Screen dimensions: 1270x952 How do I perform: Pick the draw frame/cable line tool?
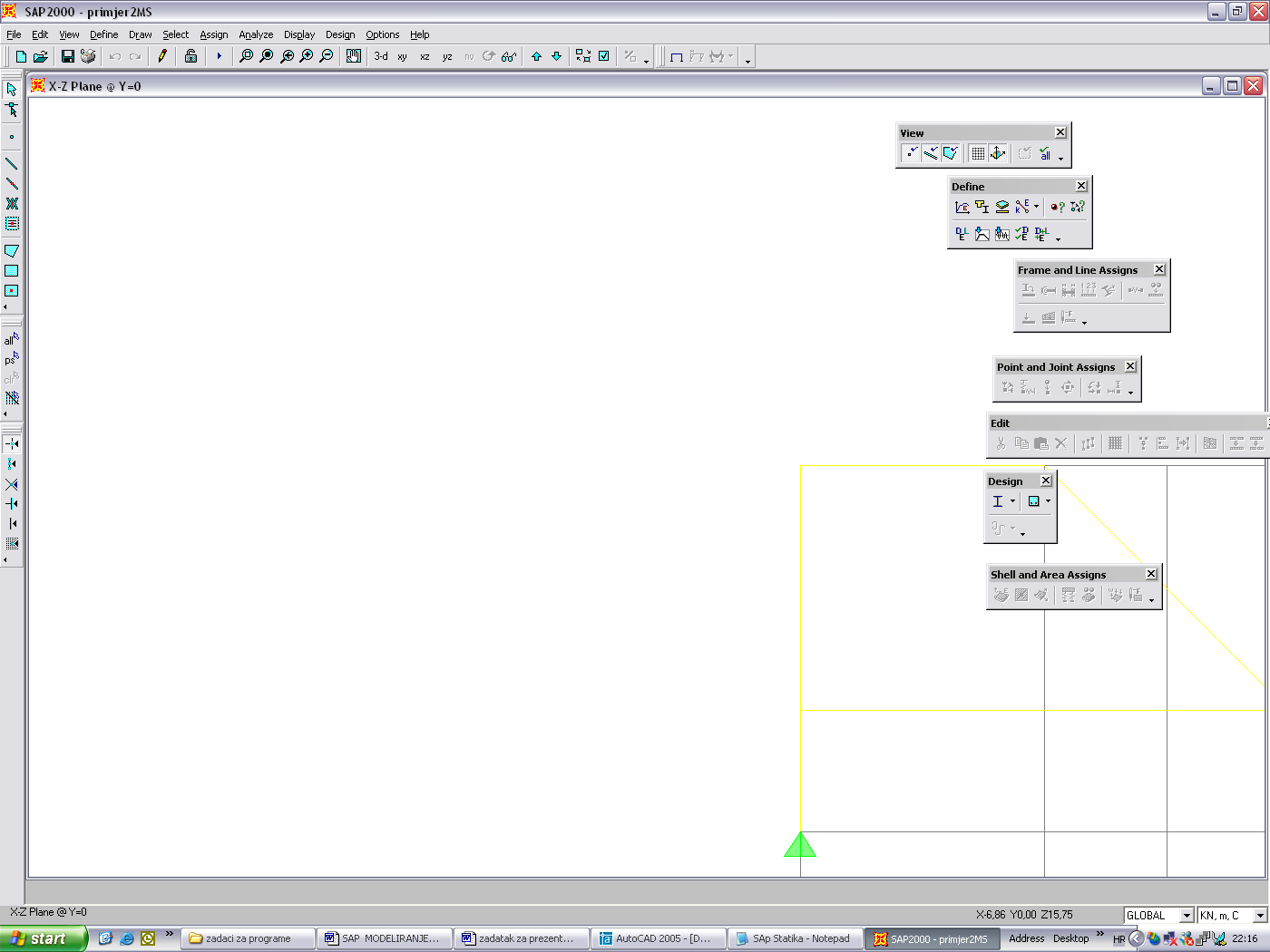pyautogui.click(x=12, y=163)
